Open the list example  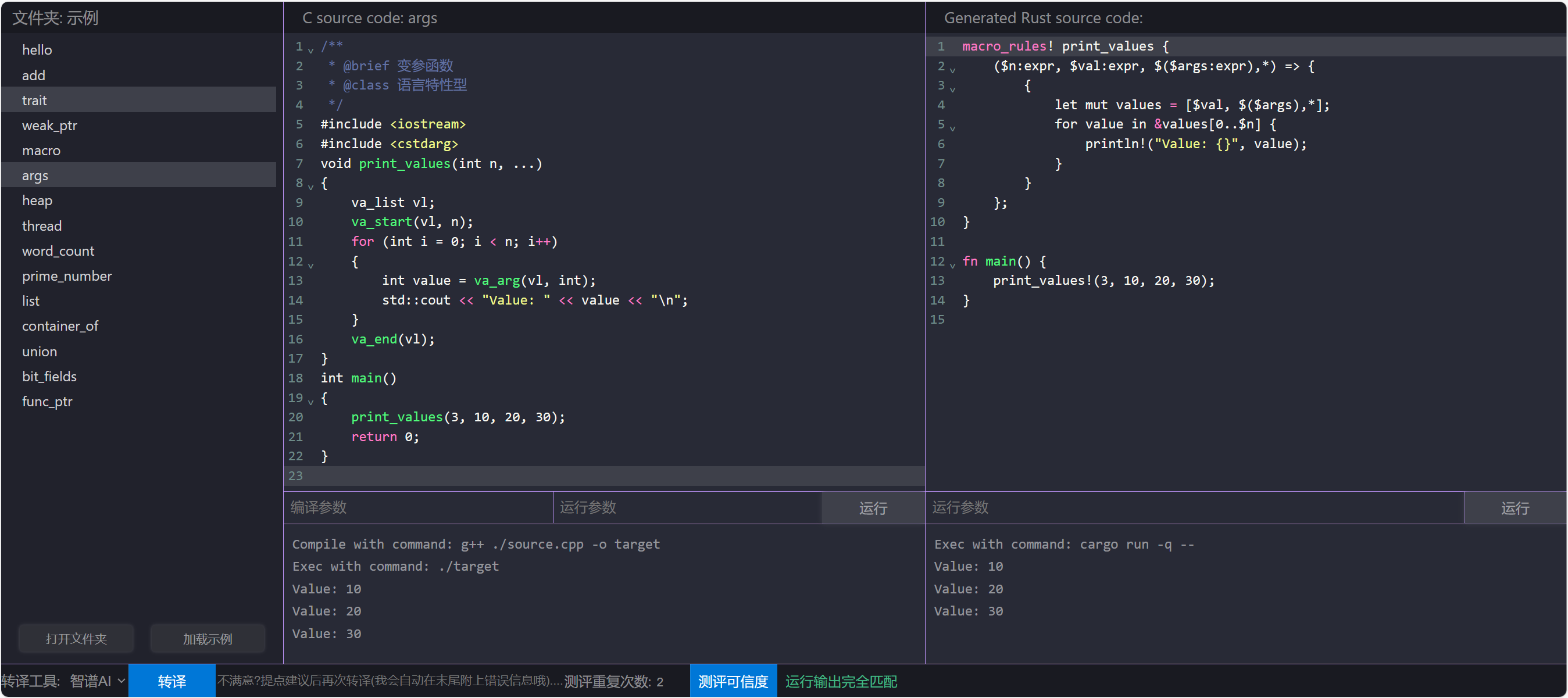click(x=139, y=300)
